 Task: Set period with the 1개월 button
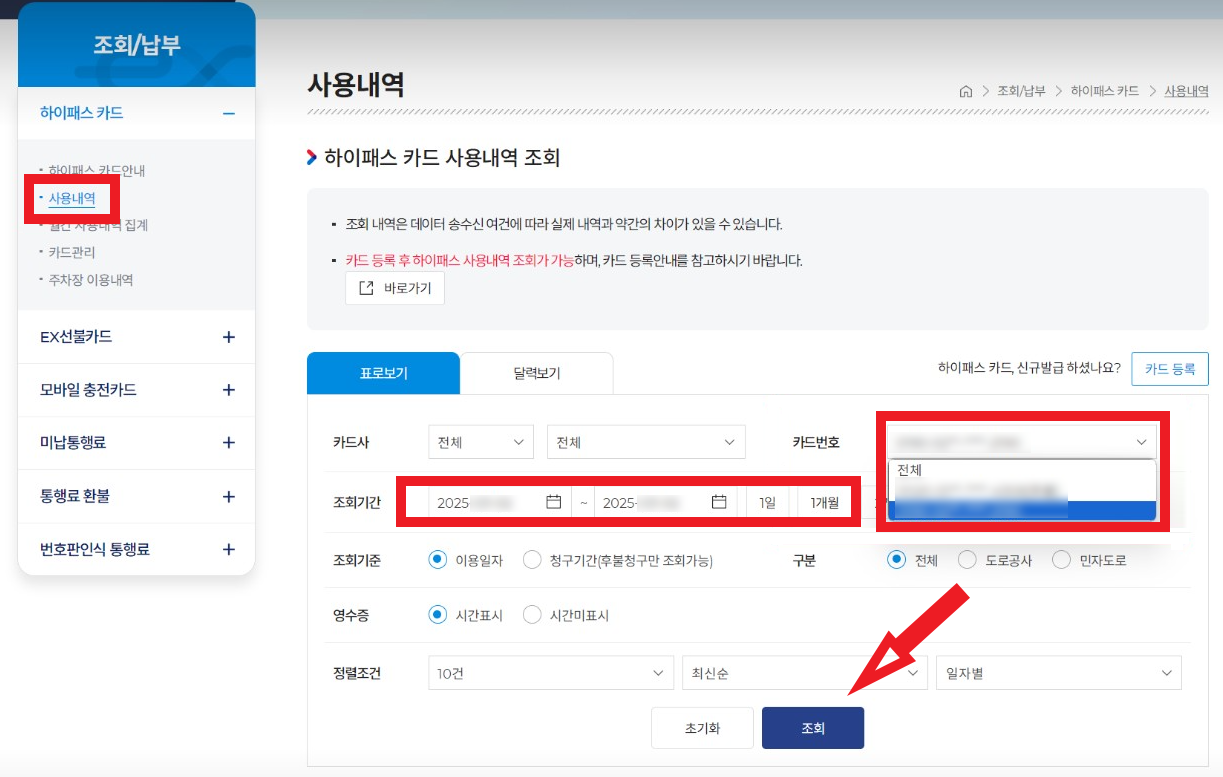[x=825, y=502]
